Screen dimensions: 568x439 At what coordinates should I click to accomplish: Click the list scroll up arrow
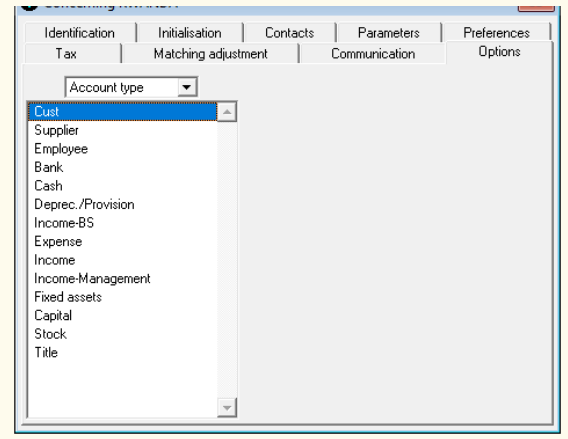coord(227,112)
